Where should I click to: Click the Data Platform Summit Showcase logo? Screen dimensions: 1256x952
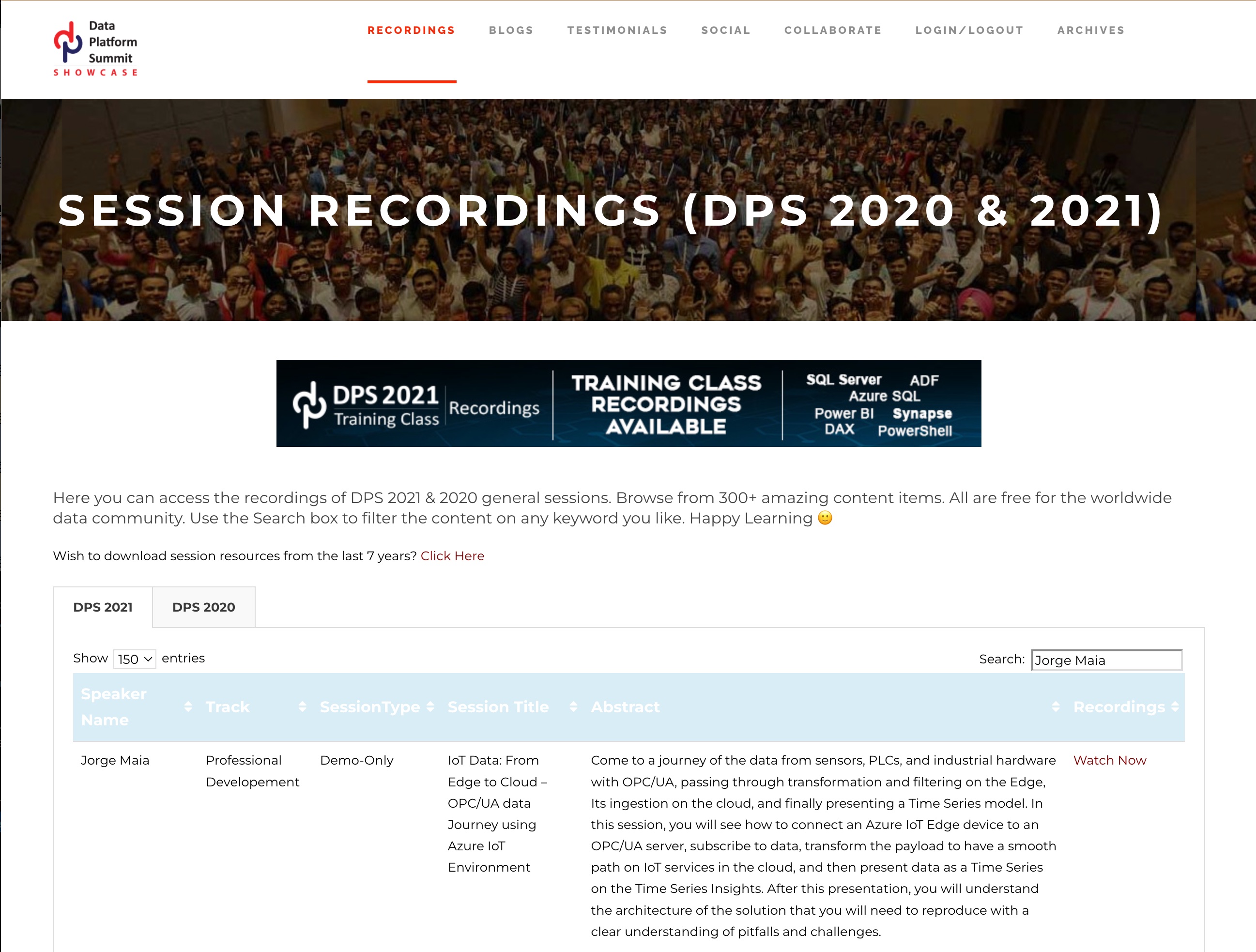point(95,49)
